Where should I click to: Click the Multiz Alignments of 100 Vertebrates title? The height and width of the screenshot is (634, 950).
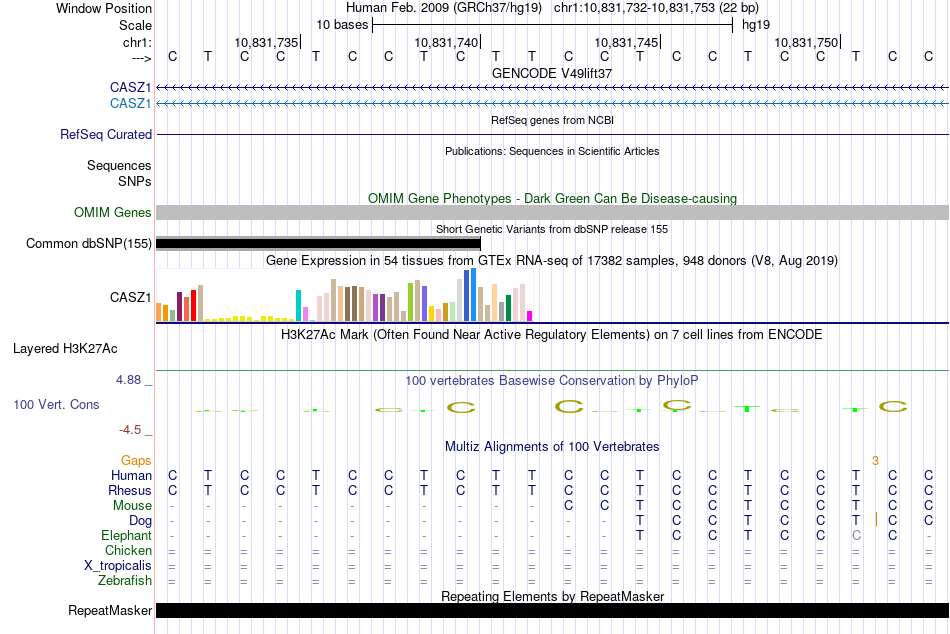click(x=552, y=446)
